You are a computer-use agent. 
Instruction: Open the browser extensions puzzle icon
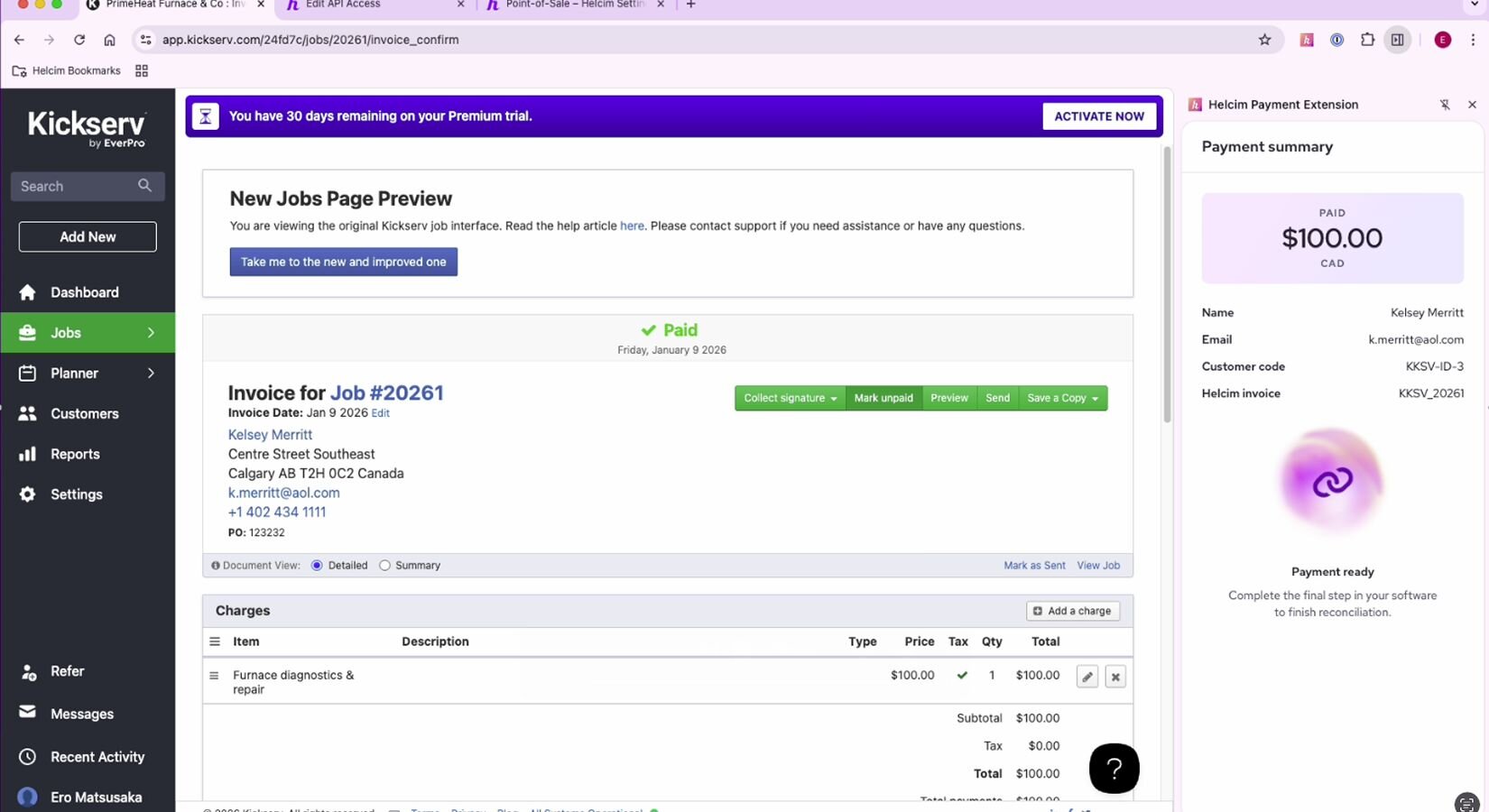(1367, 40)
